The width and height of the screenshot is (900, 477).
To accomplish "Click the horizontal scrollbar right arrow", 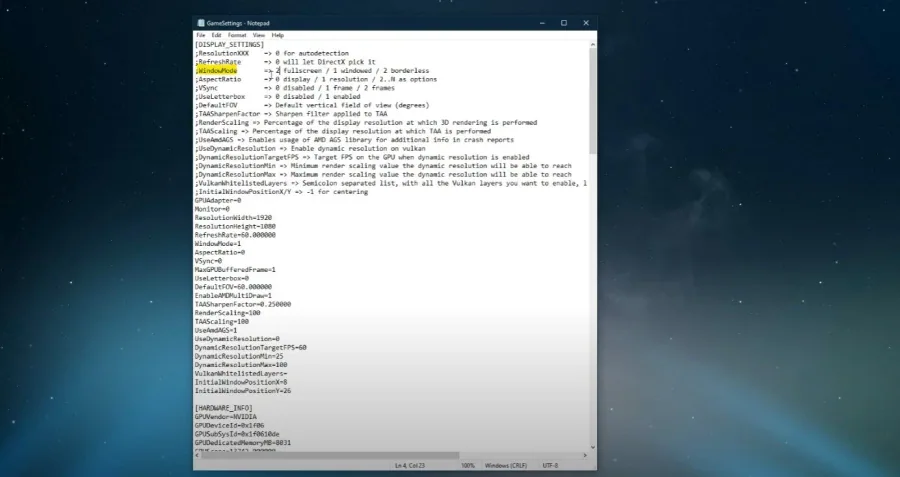I will (585, 455).
